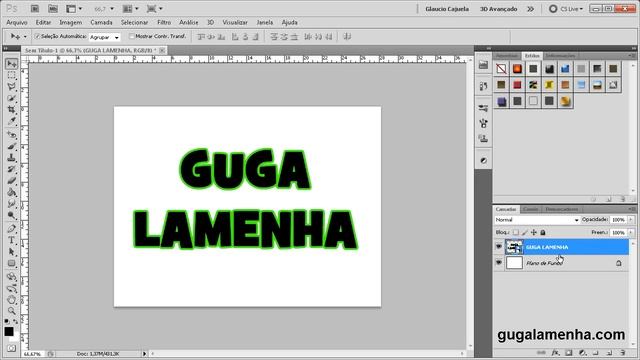
Task: Toggle Seleção Automática checkbox
Action: [x=37, y=36]
